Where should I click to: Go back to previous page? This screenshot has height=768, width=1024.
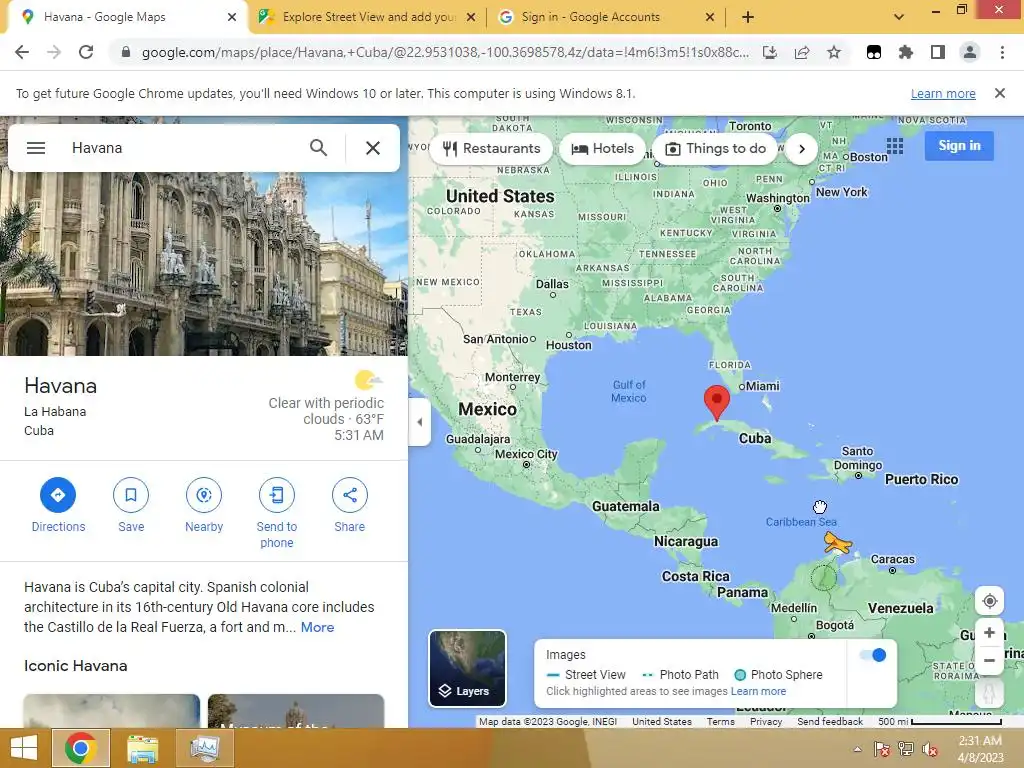click(22, 52)
